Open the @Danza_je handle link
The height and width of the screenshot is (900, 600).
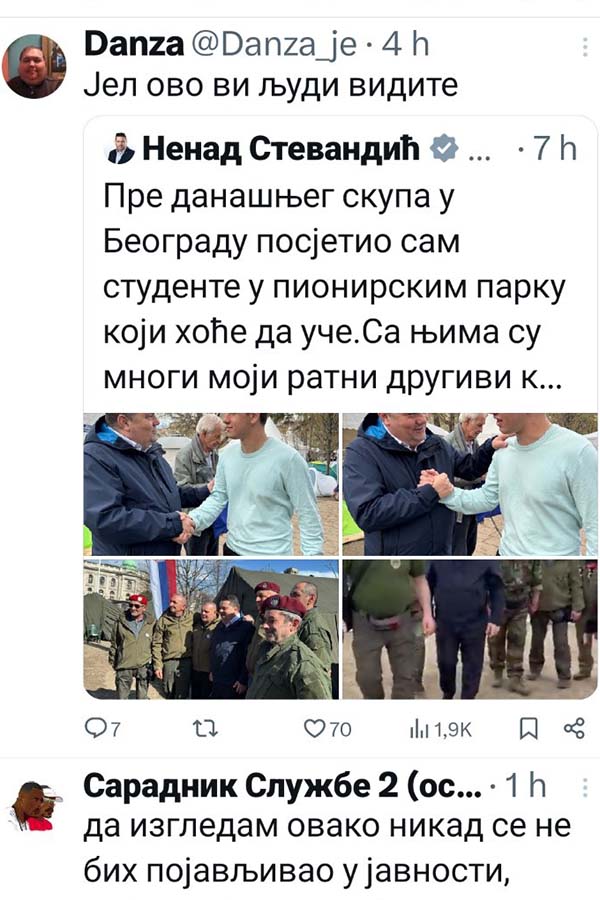[x=273, y=45]
